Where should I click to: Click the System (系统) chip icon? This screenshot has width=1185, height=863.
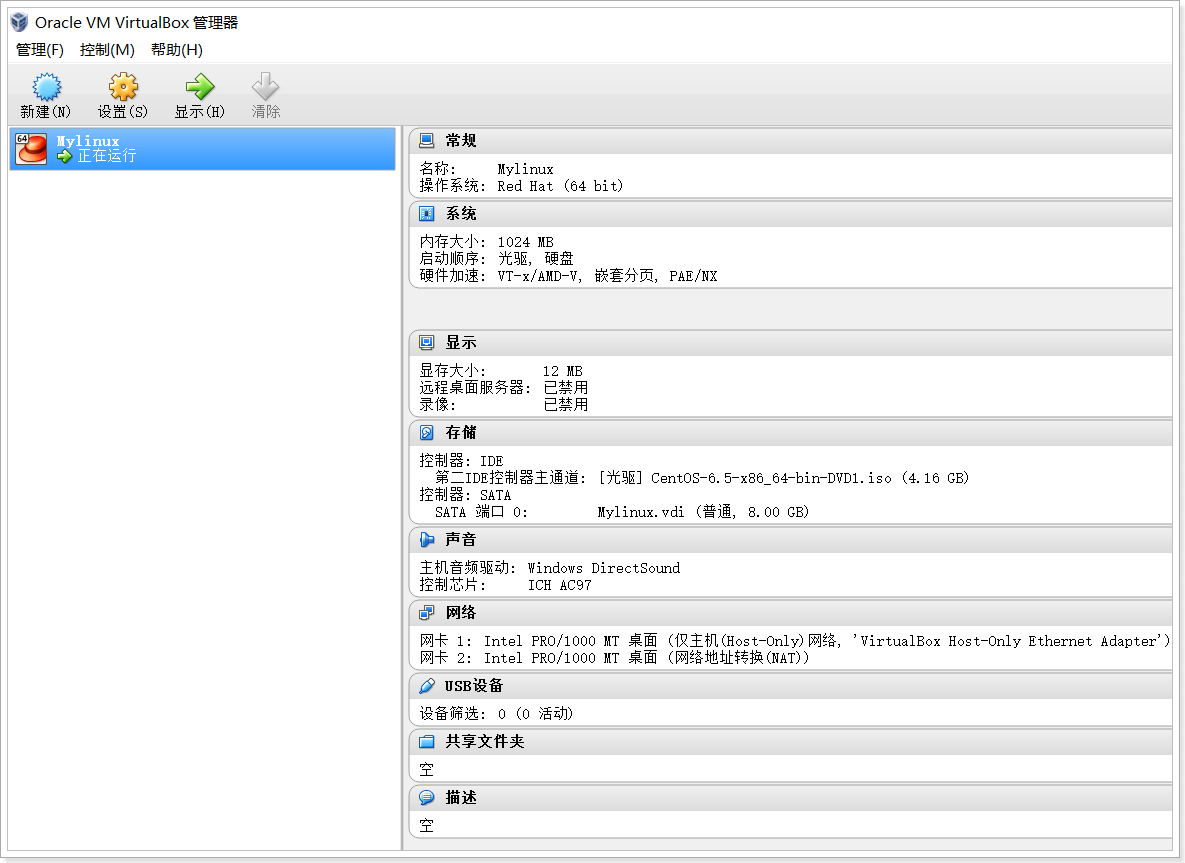[x=427, y=214]
